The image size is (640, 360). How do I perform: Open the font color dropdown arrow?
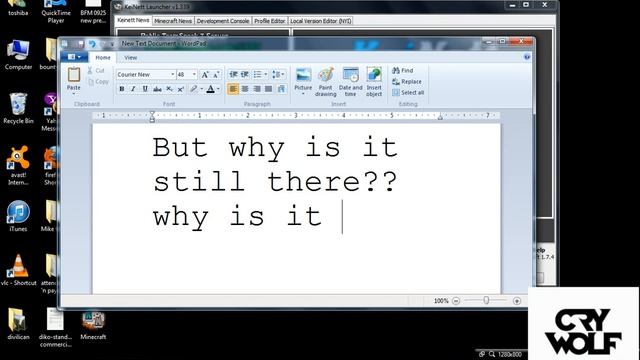tap(218, 89)
